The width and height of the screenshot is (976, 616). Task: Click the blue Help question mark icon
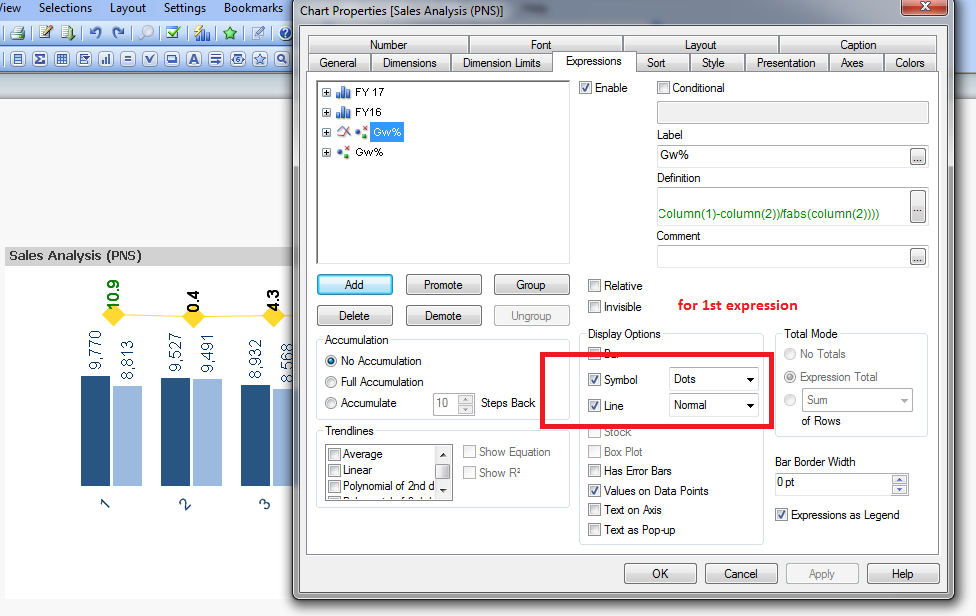coord(285,33)
